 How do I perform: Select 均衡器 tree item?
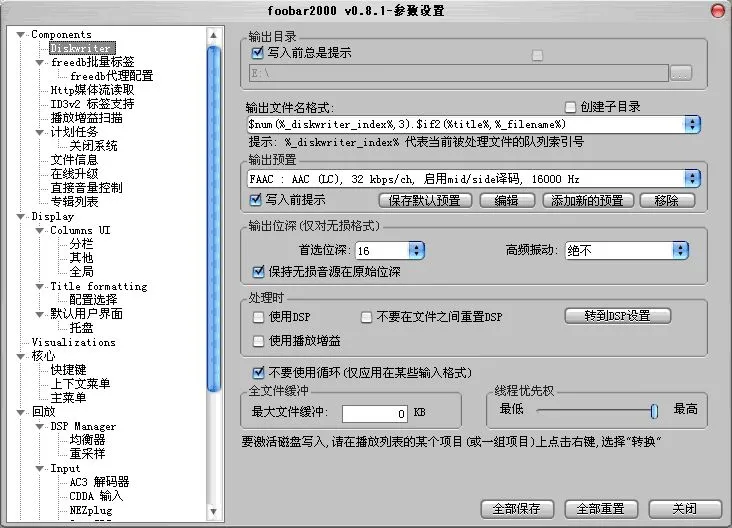[87, 440]
